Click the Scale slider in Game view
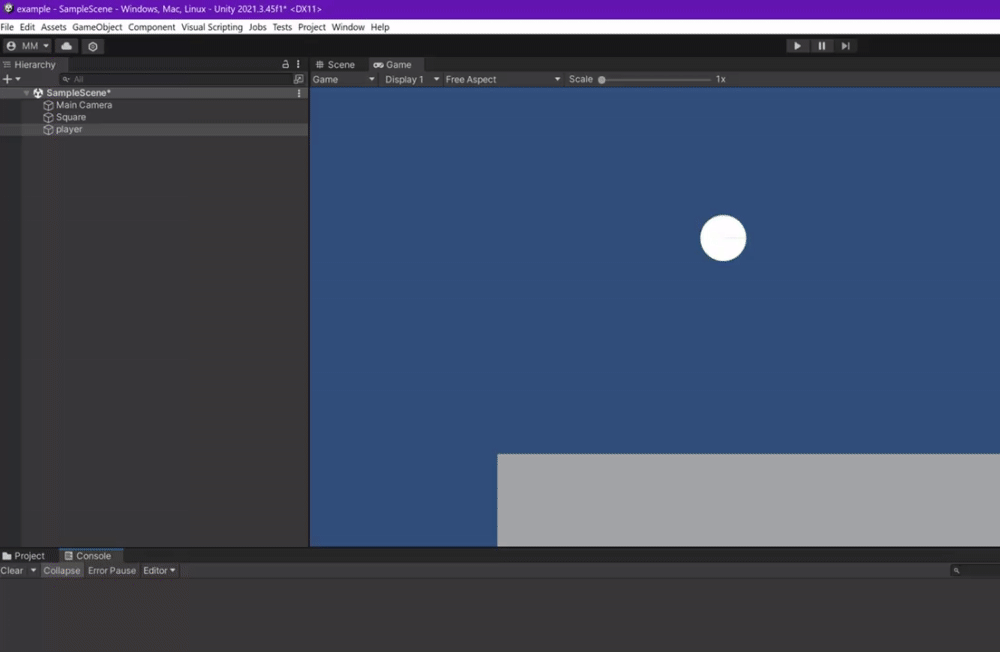This screenshot has height=652, width=1000. (655, 79)
